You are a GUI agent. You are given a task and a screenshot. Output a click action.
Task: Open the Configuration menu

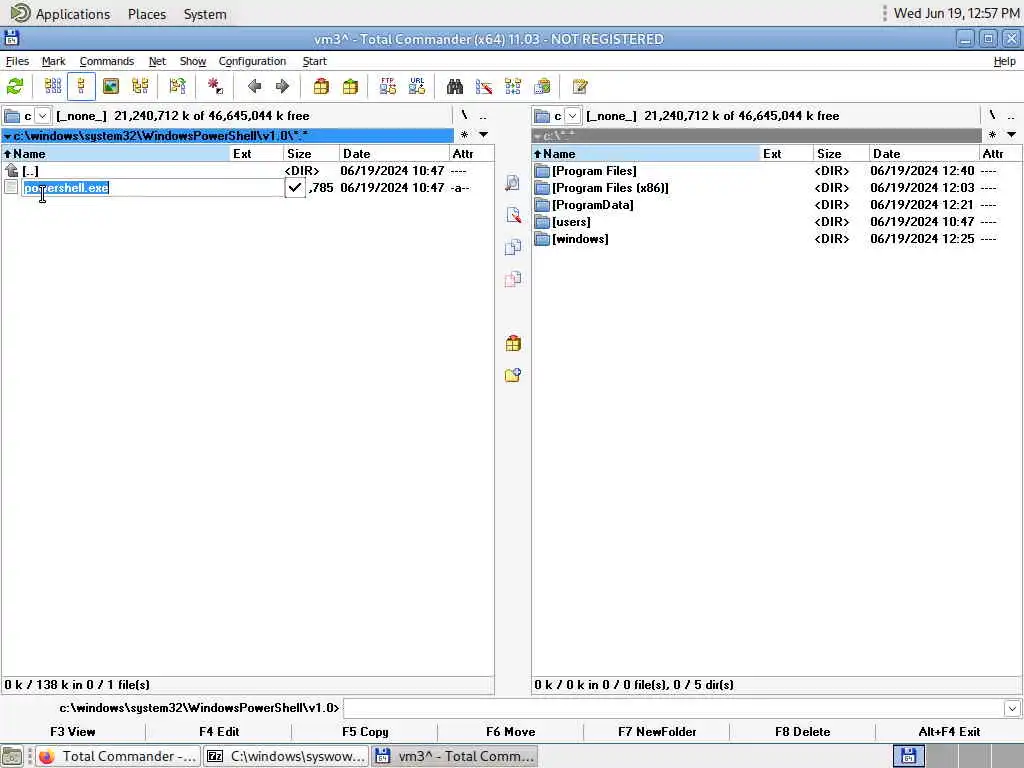coord(252,61)
